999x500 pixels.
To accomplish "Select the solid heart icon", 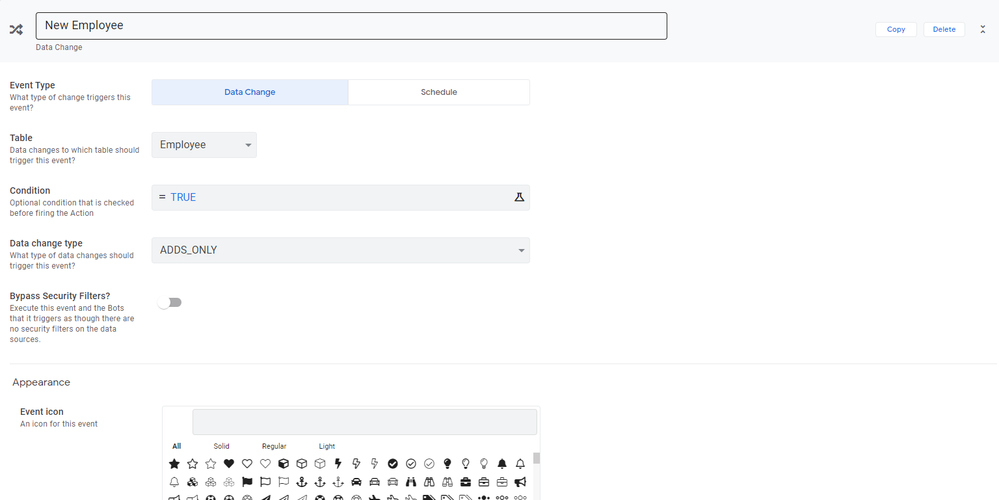I will coord(229,463).
